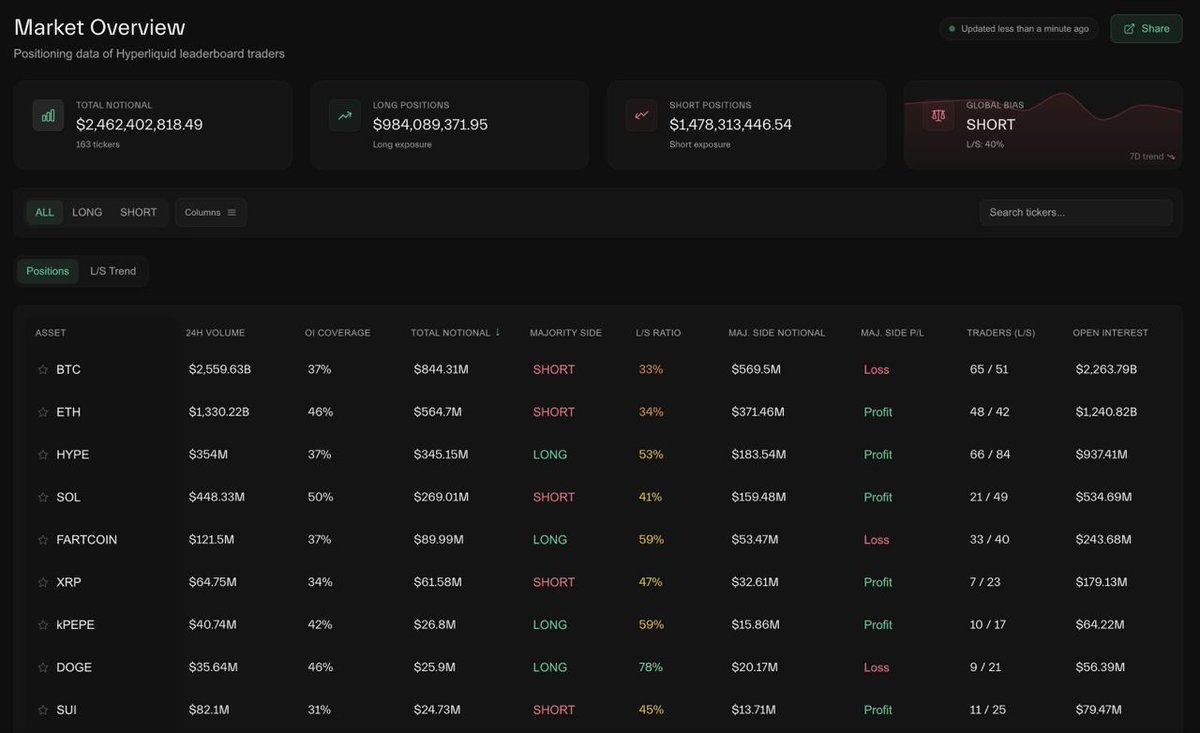Viewport: 1200px width, 733px height.
Task: Star the DOGE asset row
Action: click(43, 667)
